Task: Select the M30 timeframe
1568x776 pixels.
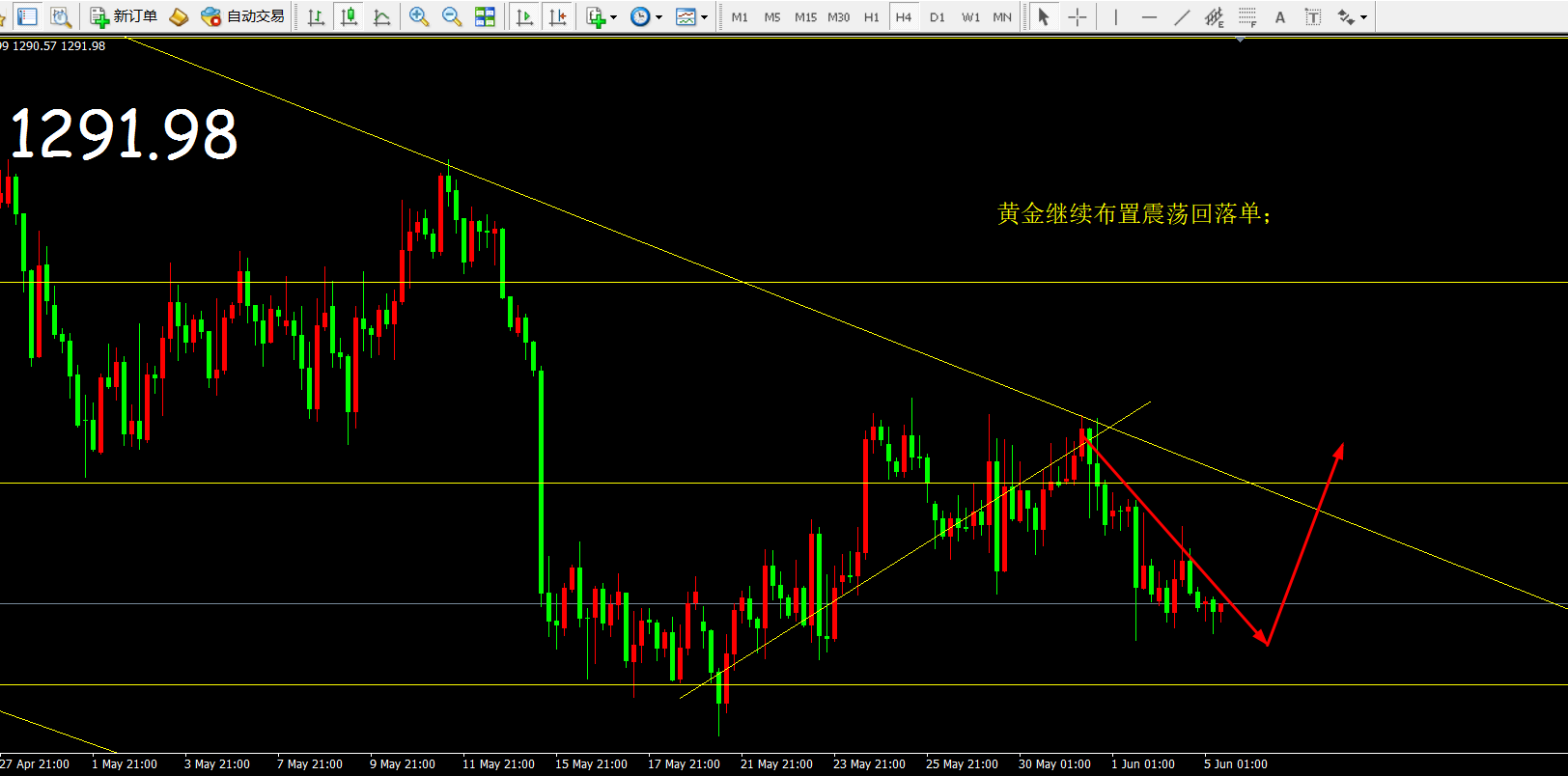Action: tap(838, 17)
